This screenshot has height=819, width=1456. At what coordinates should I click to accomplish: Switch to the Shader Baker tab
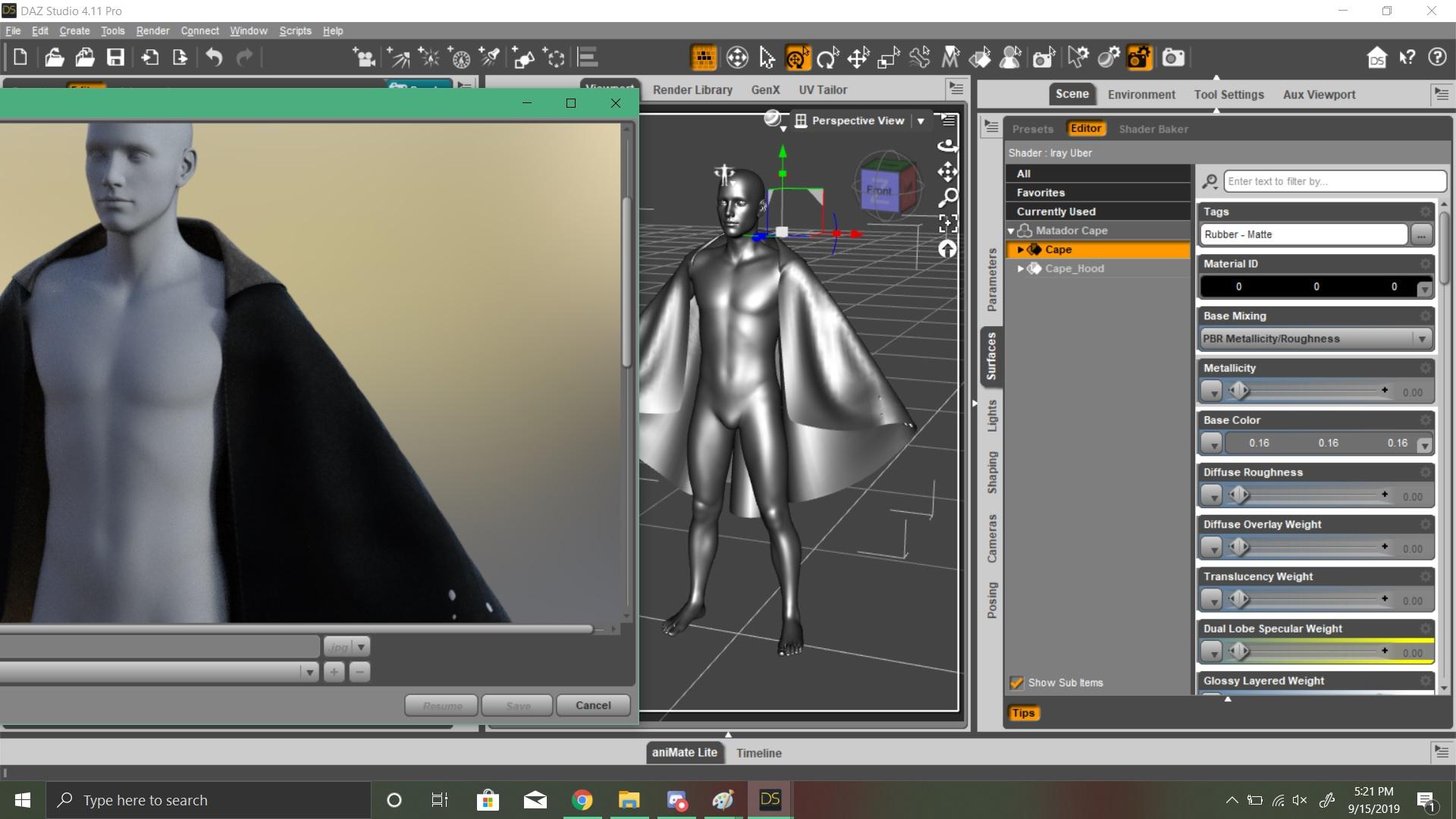[x=1153, y=129]
